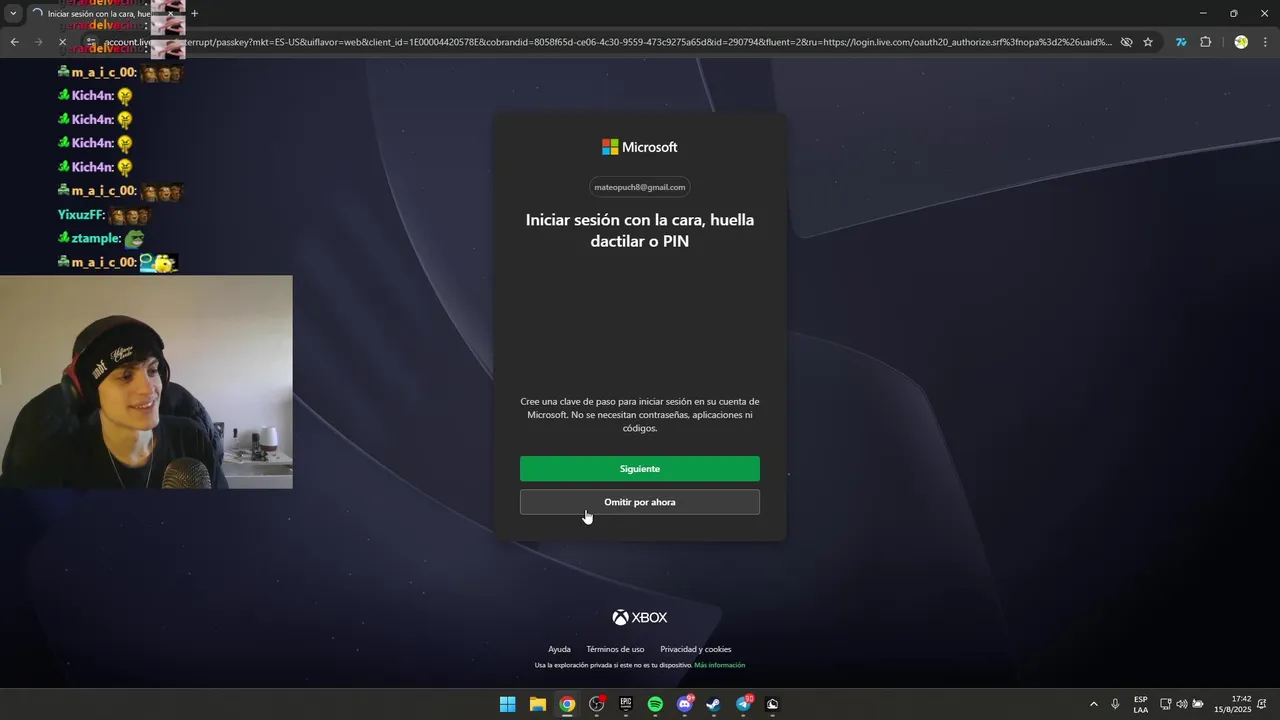
Task: Open the network tray icon
Action: 1166,704
